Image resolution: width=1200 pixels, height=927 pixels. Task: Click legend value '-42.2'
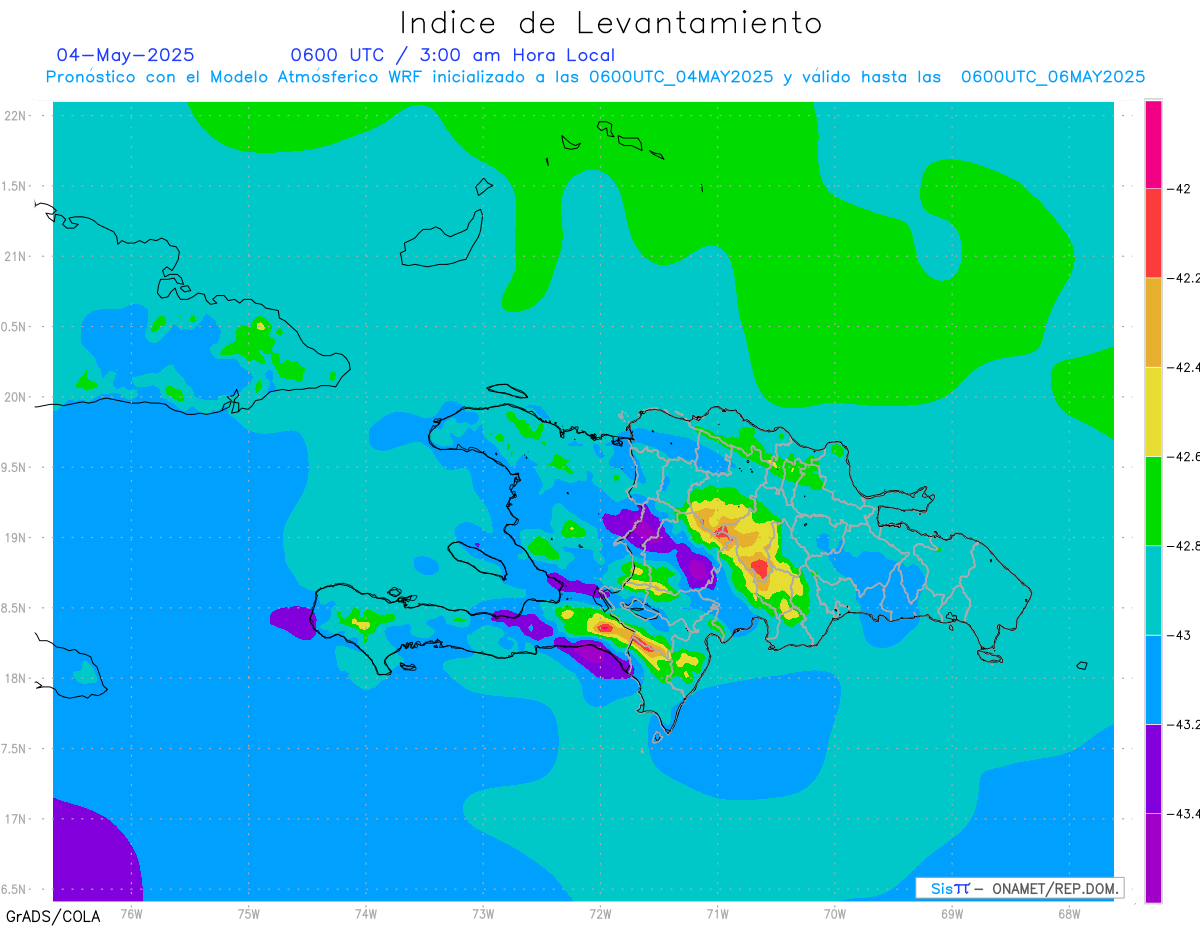coord(1184,278)
